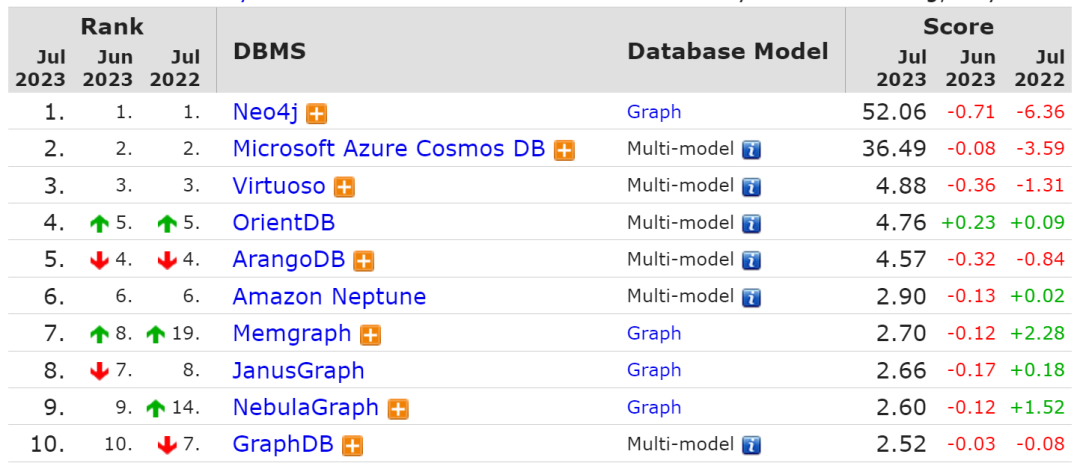The image size is (1080, 469).
Task: Go to the OrientDB details page
Action: [284, 223]
